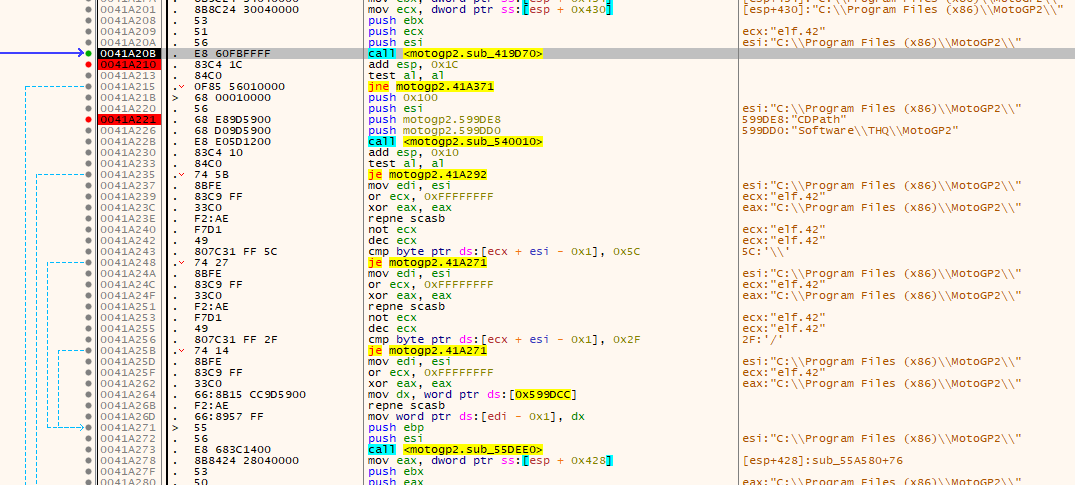Select address cell 0041A20B
This screenshot has width=1075, height=485.
130,54
